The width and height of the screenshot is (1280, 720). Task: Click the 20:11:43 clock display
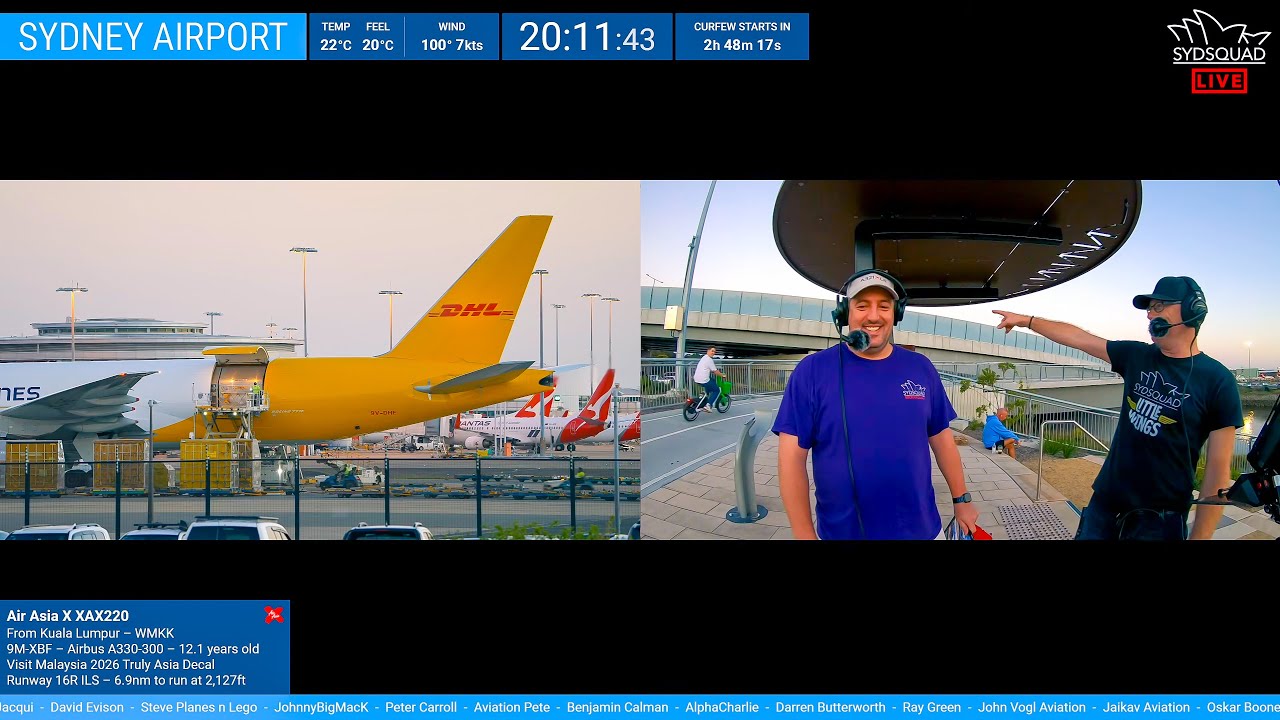click(x=587, y=37)
